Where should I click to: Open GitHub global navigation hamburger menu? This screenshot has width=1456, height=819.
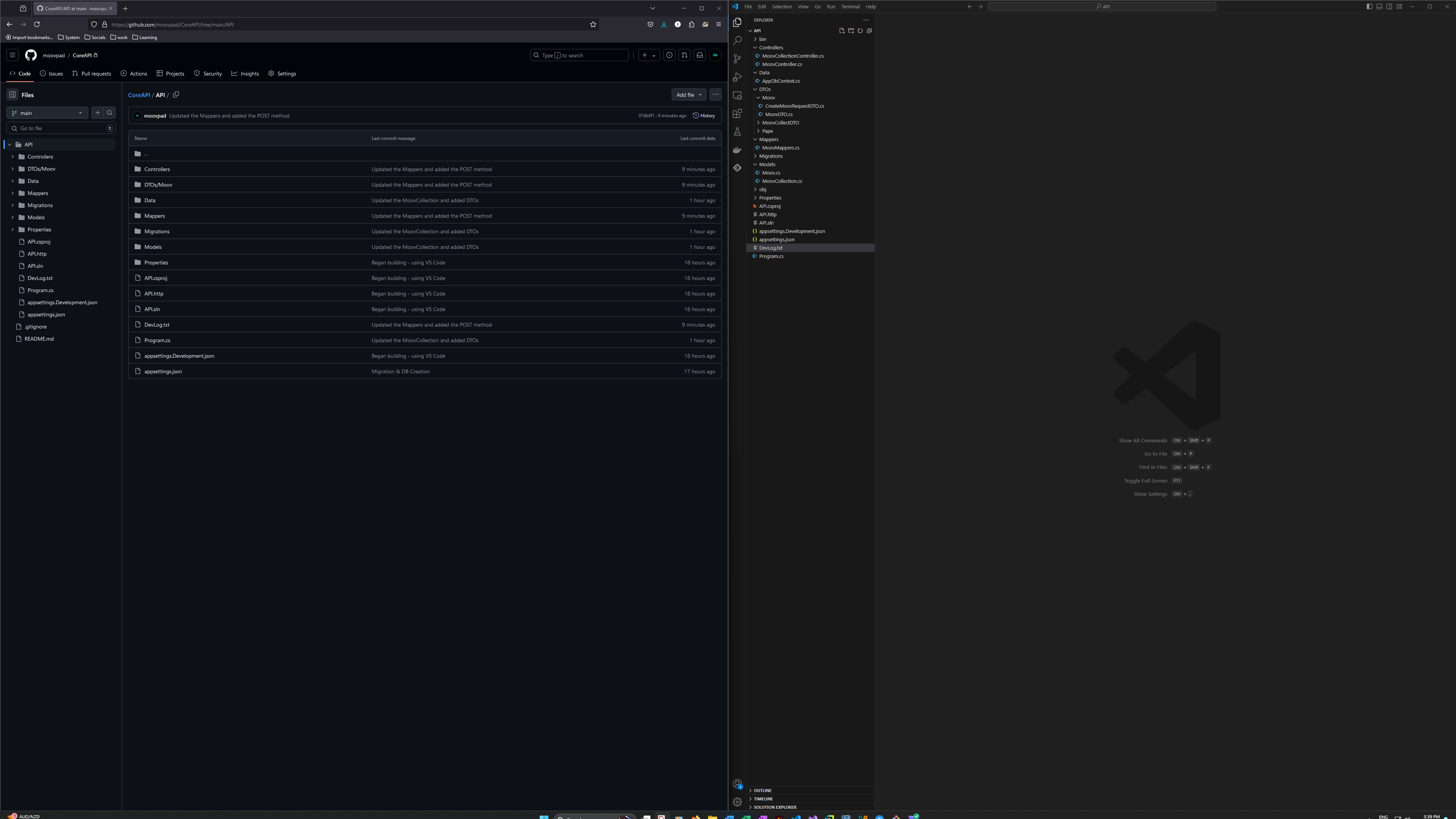coord(13,55)
